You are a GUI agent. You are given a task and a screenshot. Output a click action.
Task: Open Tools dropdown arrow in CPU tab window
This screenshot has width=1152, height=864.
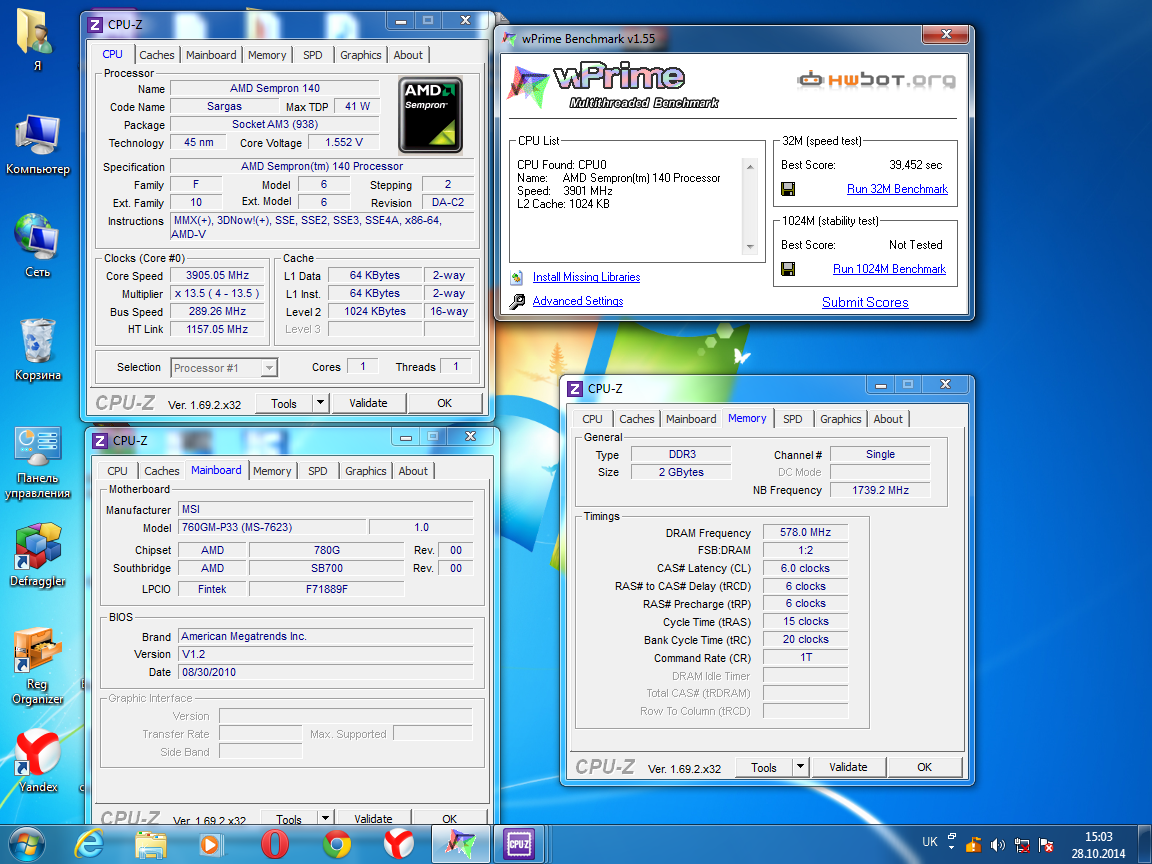[x=320, y=403]
